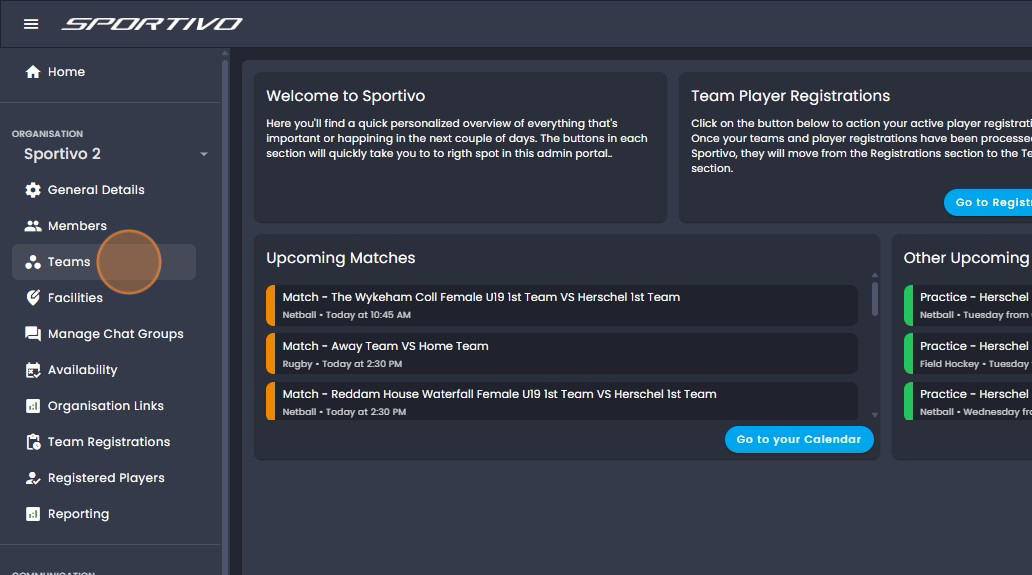1032x575 pixels.
Task: Click the ORGANISATION section label
Action: pos(47,134)
